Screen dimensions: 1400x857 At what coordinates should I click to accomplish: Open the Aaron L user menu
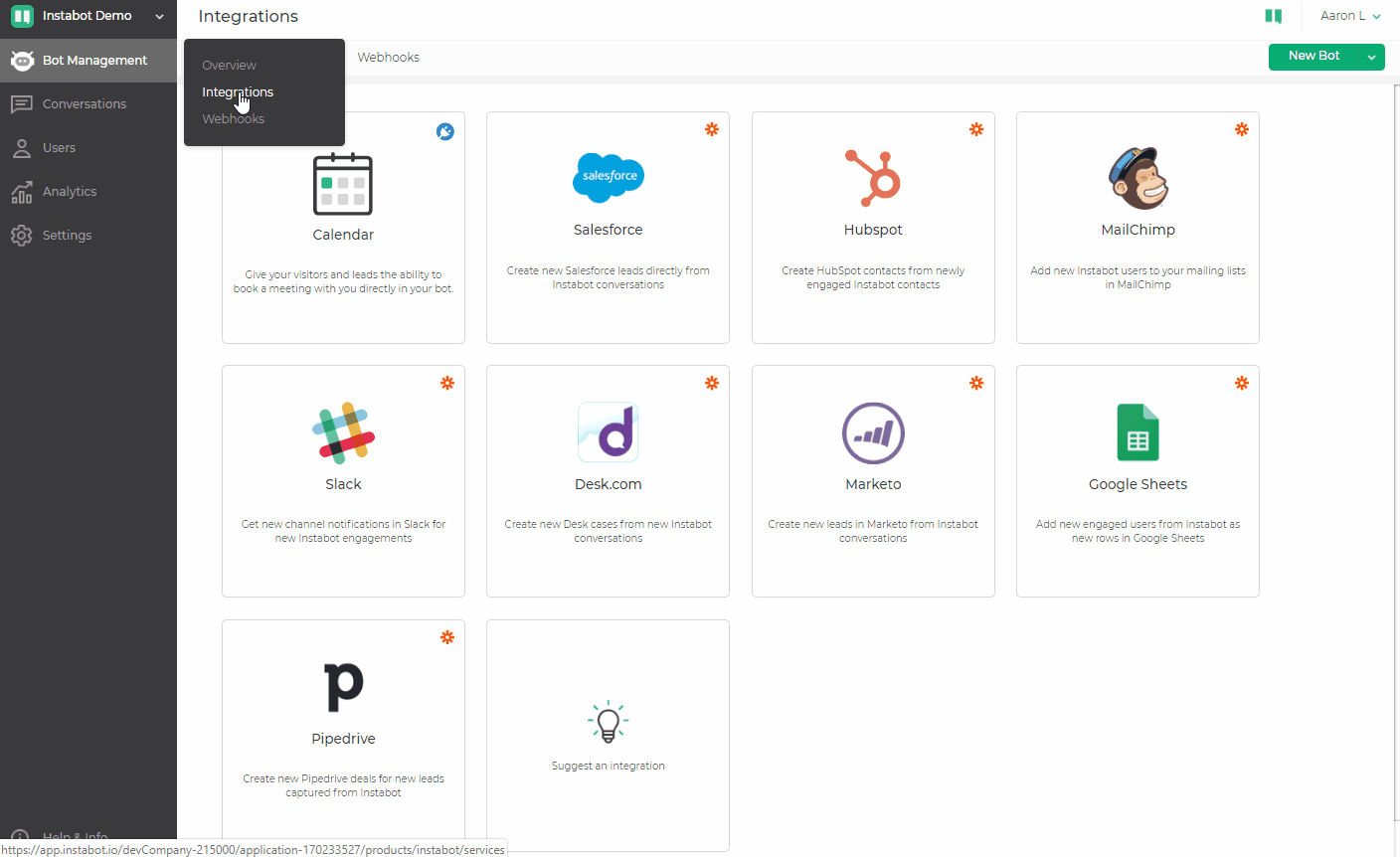point(1349,16)
